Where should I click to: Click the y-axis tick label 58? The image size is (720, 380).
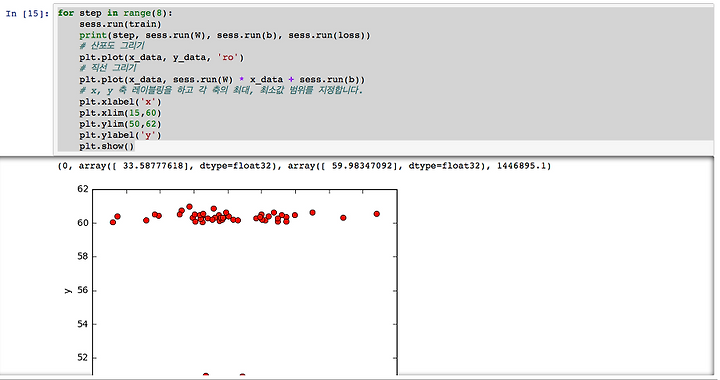83,256
